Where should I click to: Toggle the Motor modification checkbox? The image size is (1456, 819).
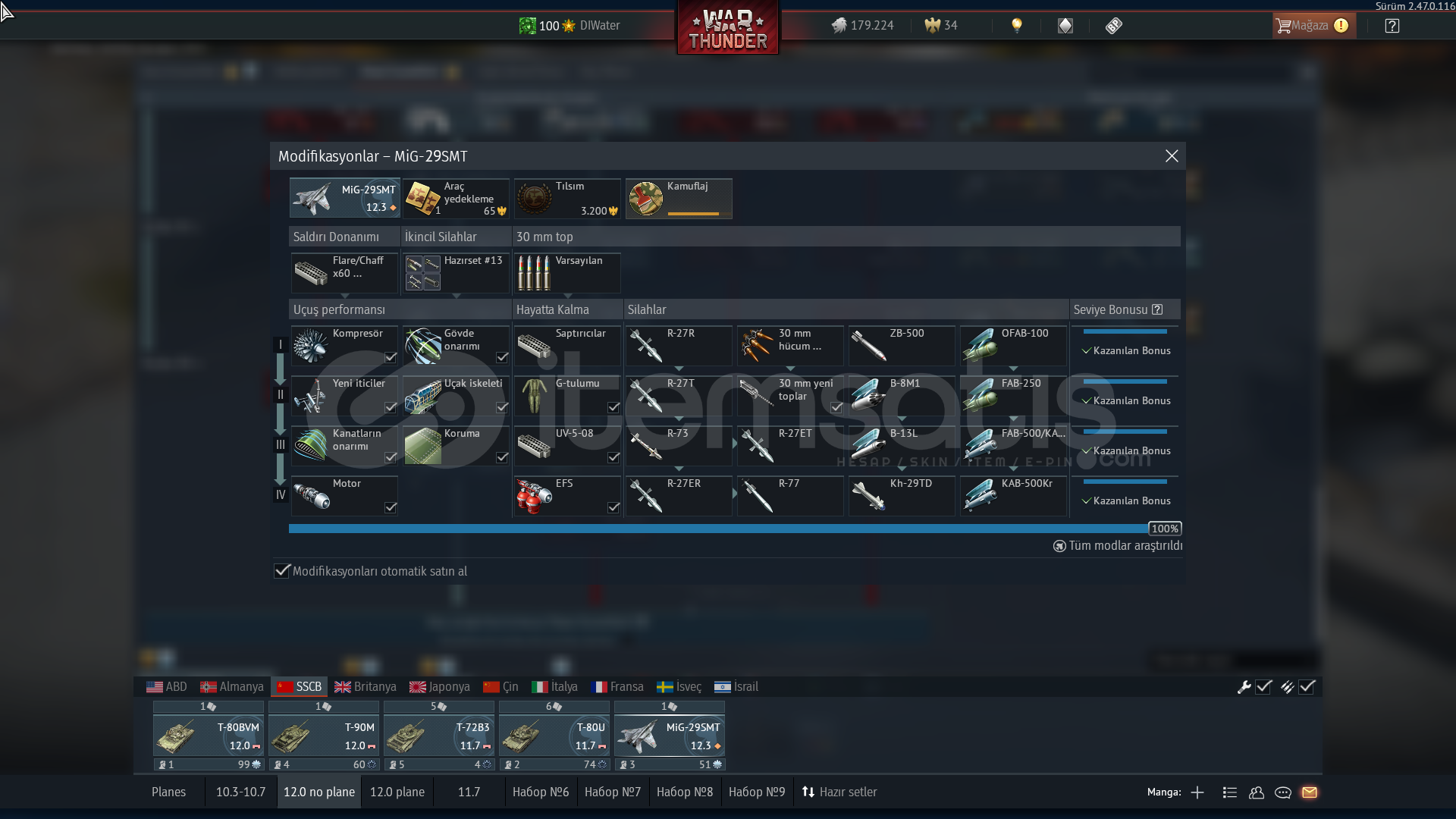point(391,507)
